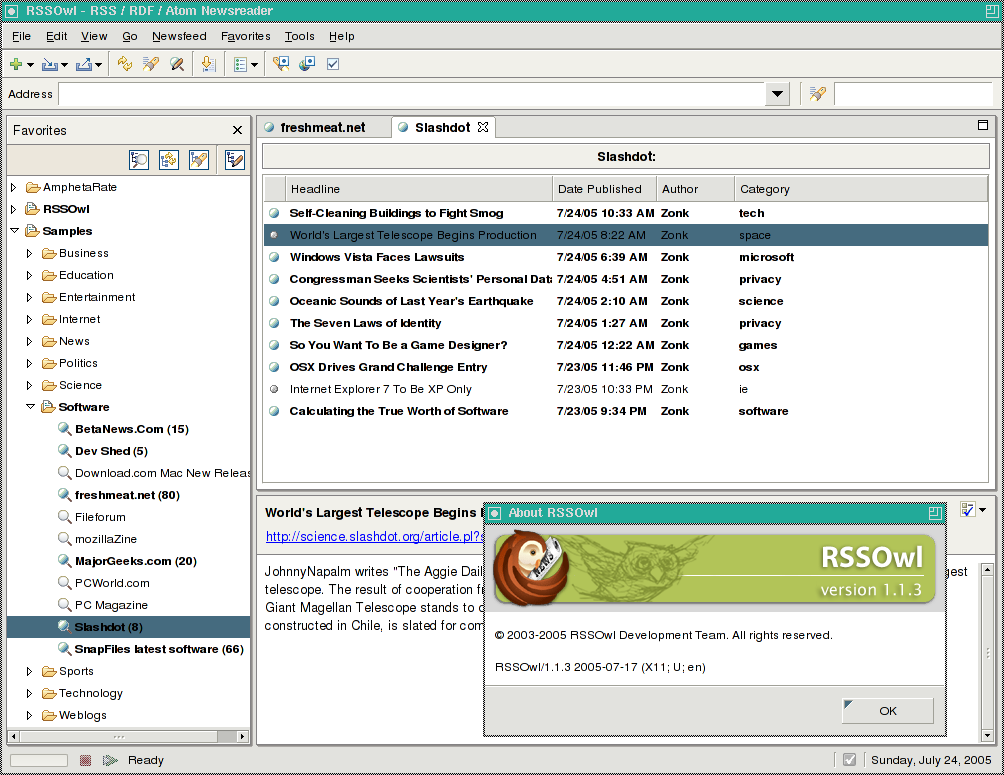1004x775 pixels.
Task: Open the Import icon dropdown arrow
Action: (x=64, y=65)
